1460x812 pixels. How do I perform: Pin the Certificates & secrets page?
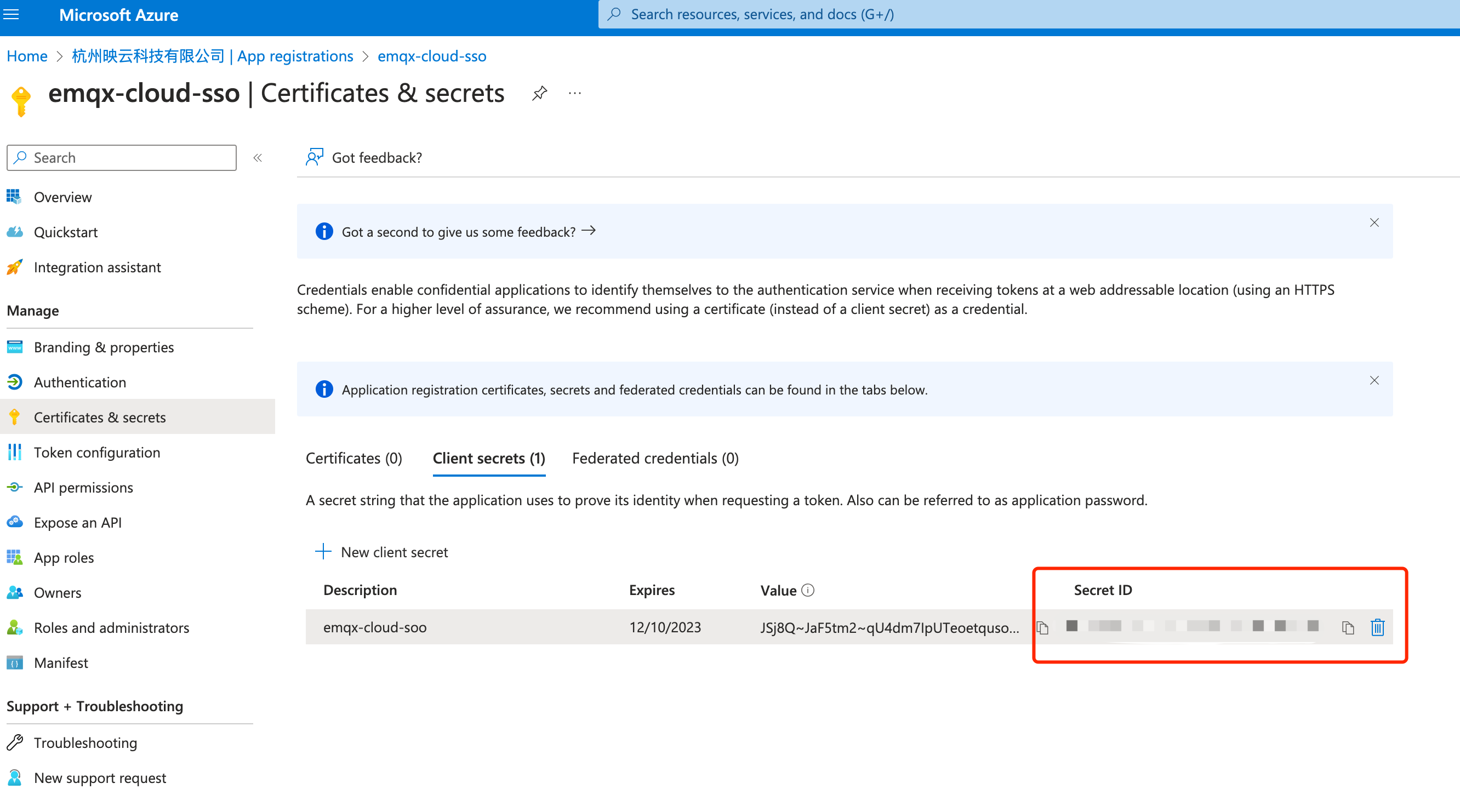539,93
